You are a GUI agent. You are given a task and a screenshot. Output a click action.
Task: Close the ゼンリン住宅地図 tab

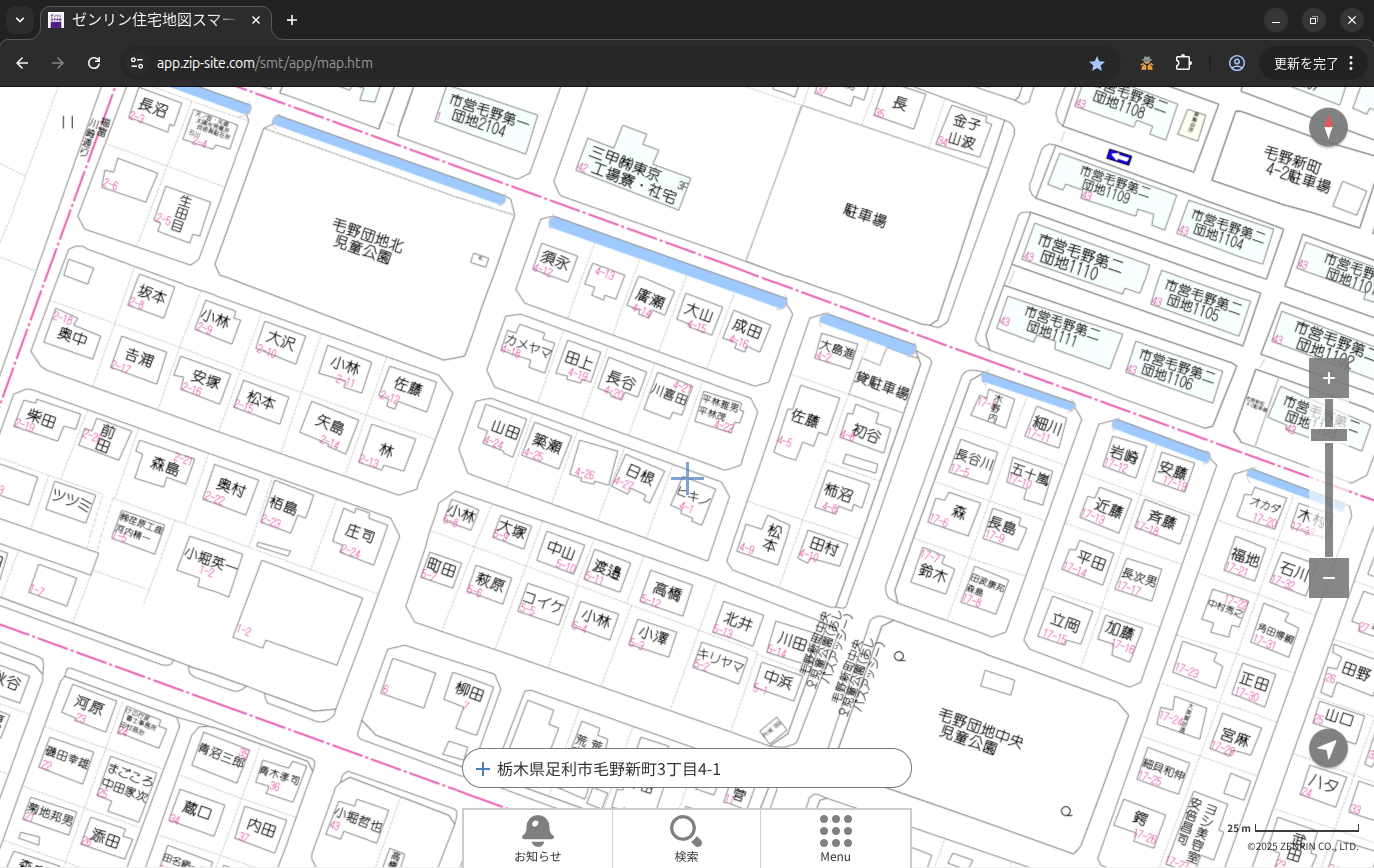pyautogui.click(x=256, y=20)
